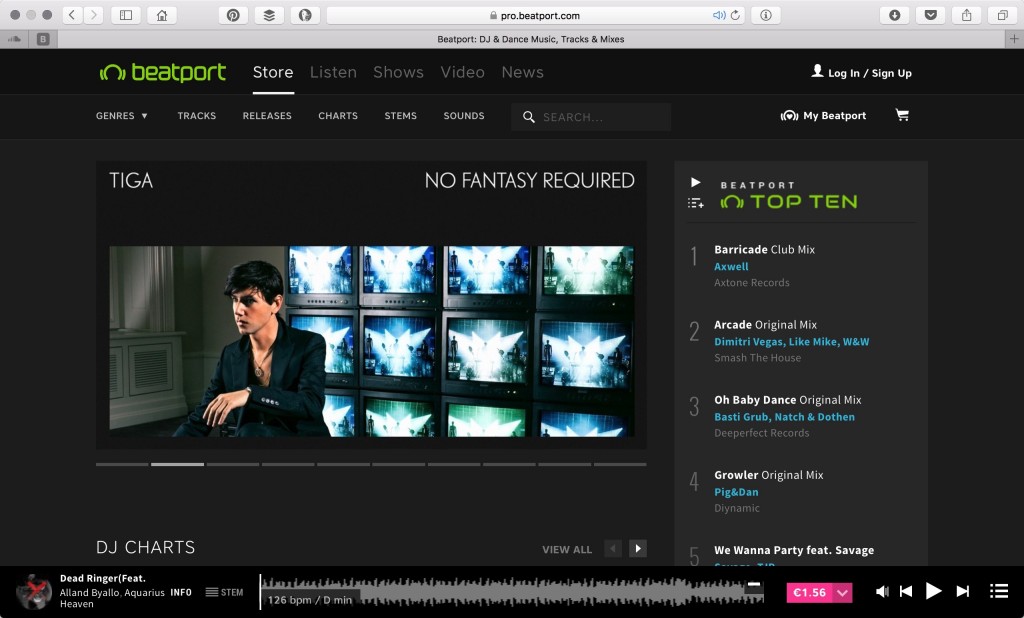
Task: Skip to the next track
Action: point(963,592)
